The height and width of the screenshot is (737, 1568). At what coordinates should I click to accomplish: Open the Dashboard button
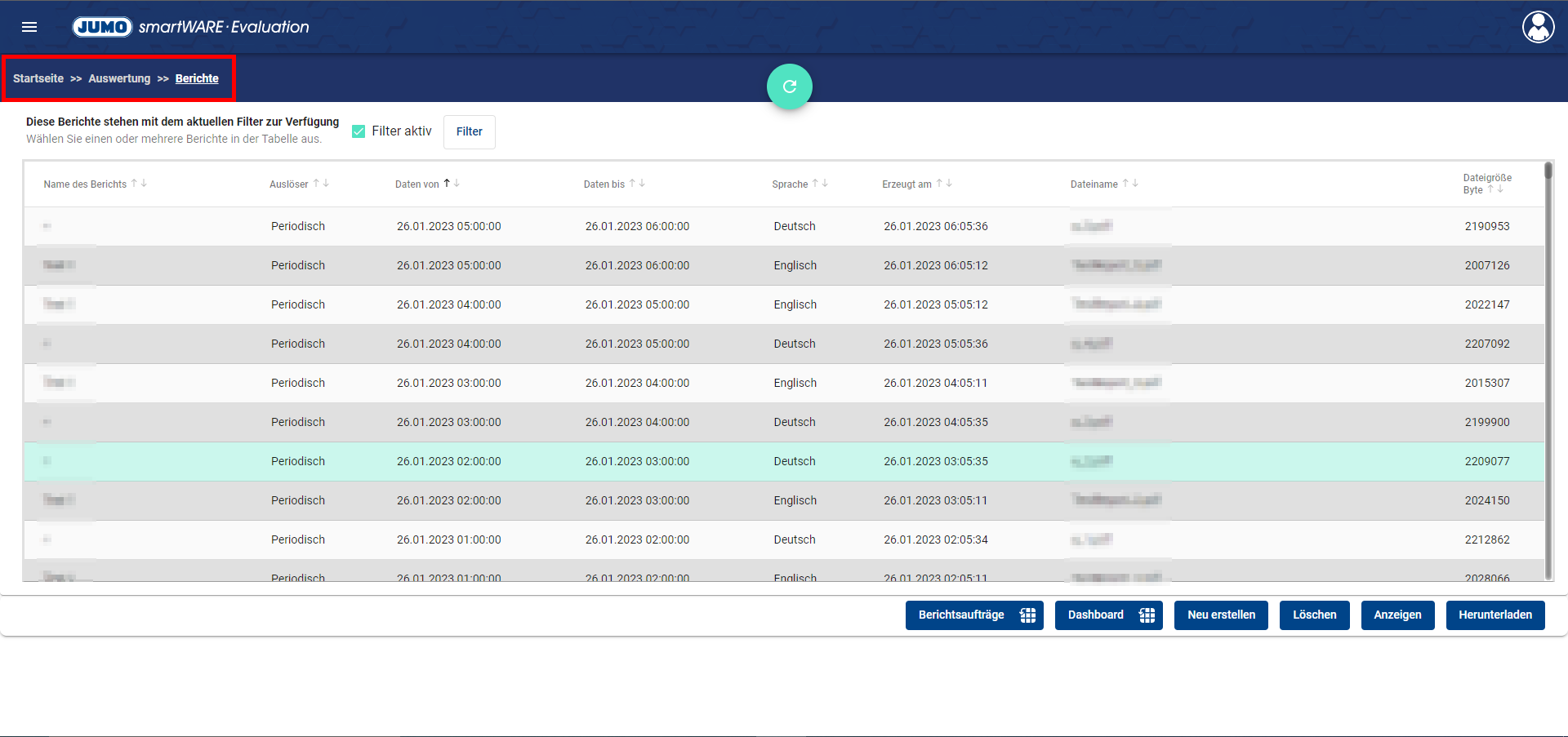[x=1108, y=615]
